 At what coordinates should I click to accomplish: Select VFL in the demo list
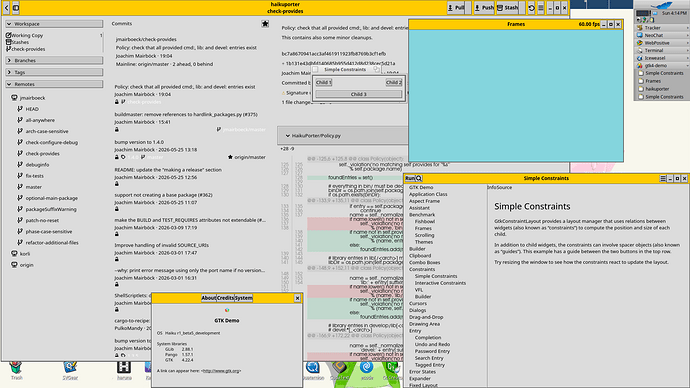tap(418, 290)
